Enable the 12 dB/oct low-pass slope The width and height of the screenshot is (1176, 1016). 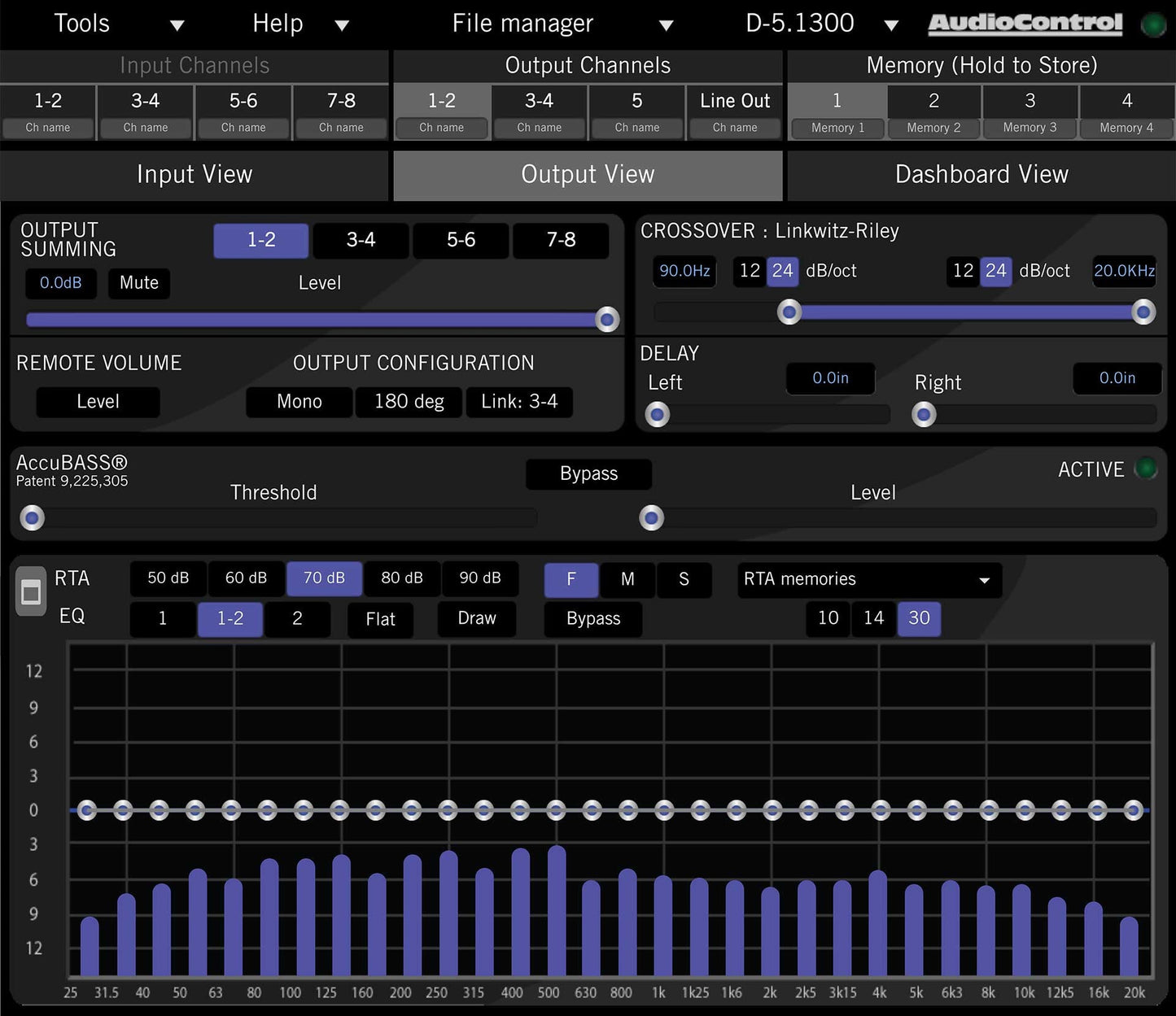point(963,271)
